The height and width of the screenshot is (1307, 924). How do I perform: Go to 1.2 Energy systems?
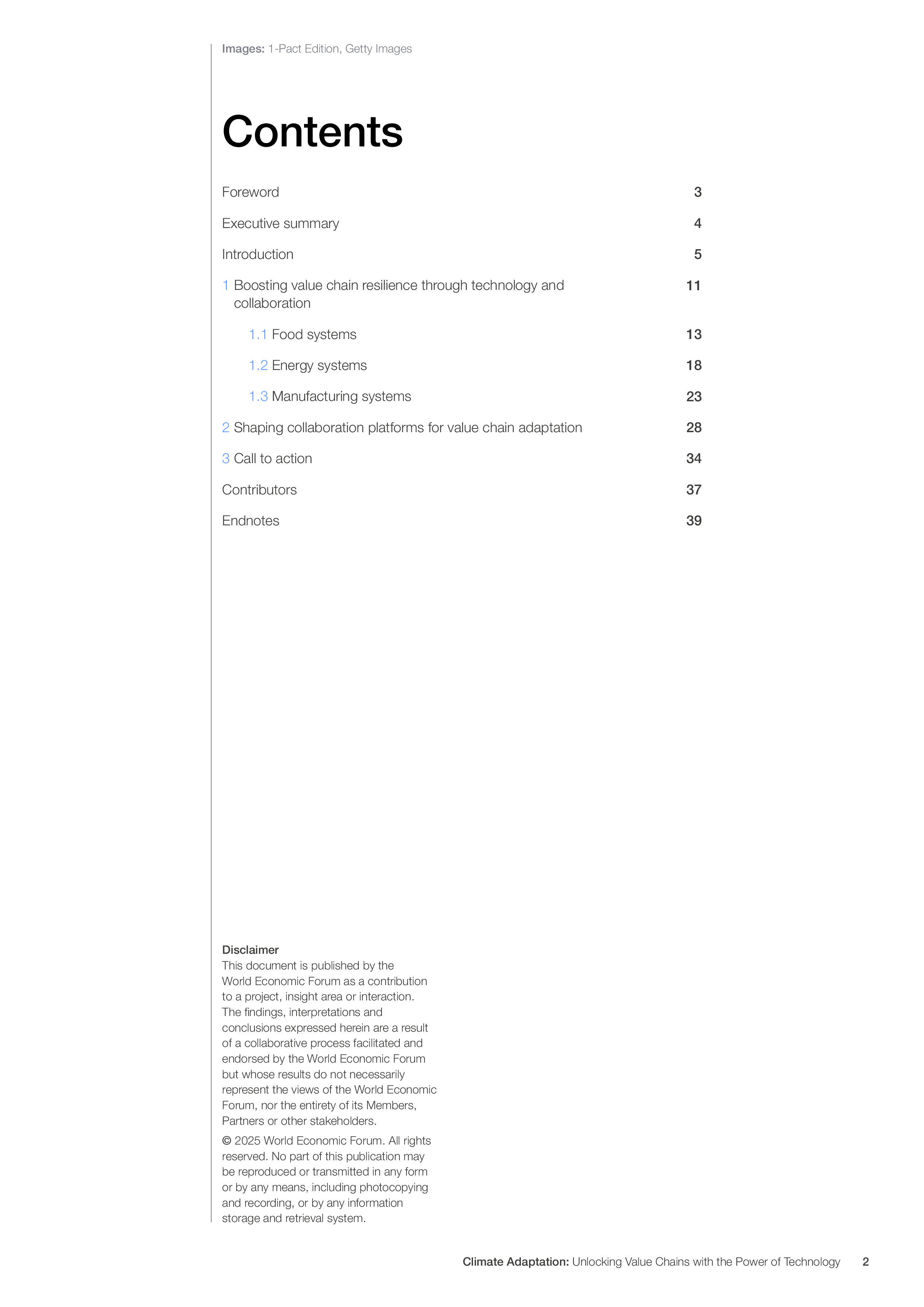307,365
